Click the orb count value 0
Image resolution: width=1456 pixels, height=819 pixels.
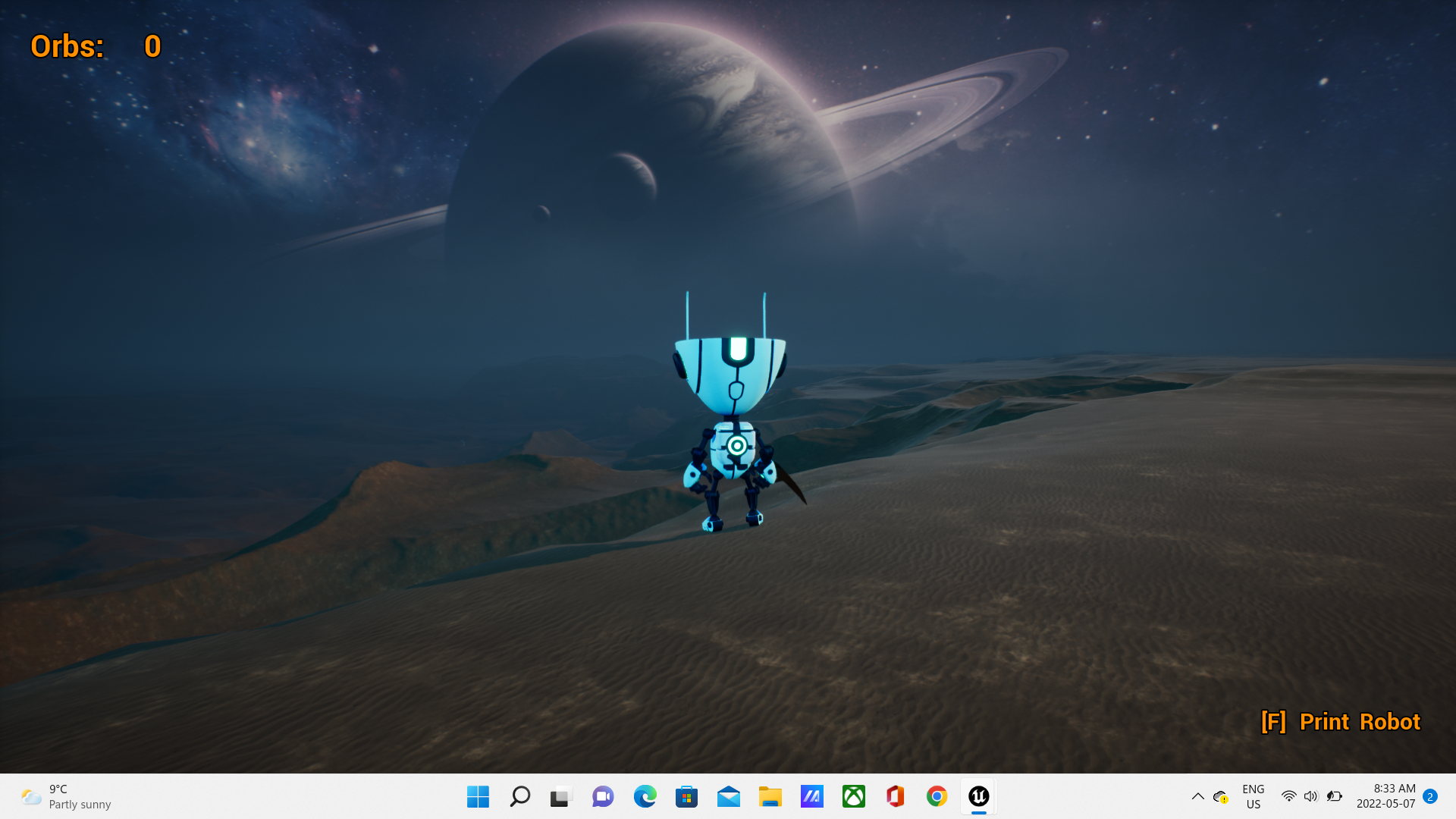coord(152,46)
